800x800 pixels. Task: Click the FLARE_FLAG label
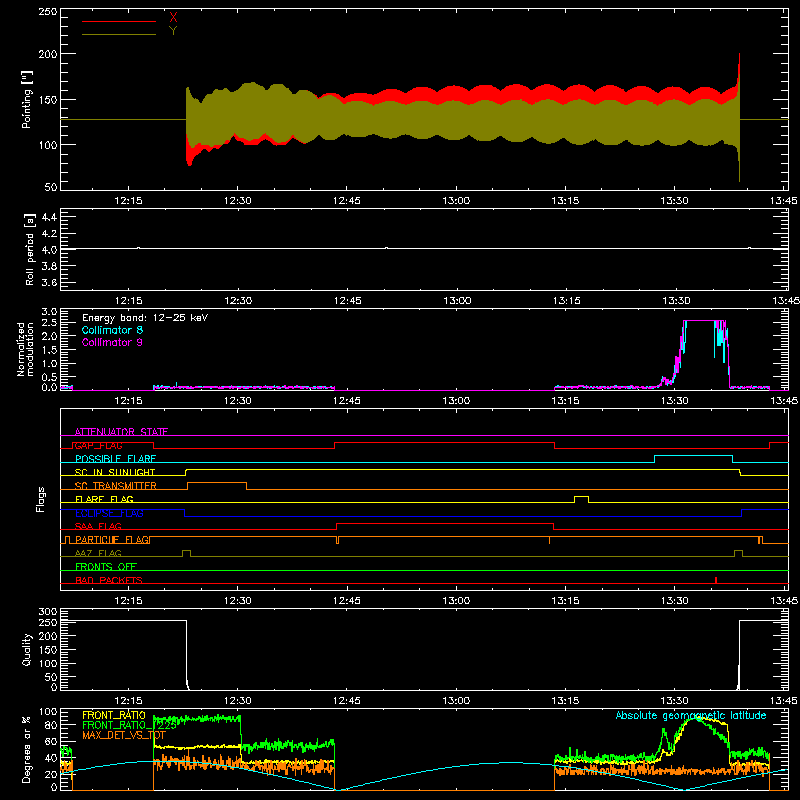(104, 499)
